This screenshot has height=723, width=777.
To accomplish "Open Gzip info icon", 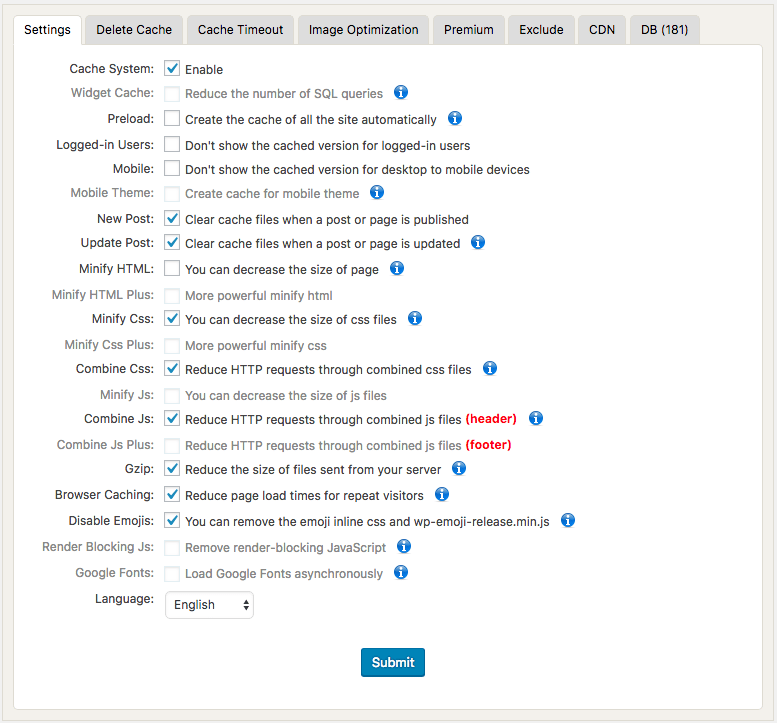I will pyautogui.click(x=458, y=468).
